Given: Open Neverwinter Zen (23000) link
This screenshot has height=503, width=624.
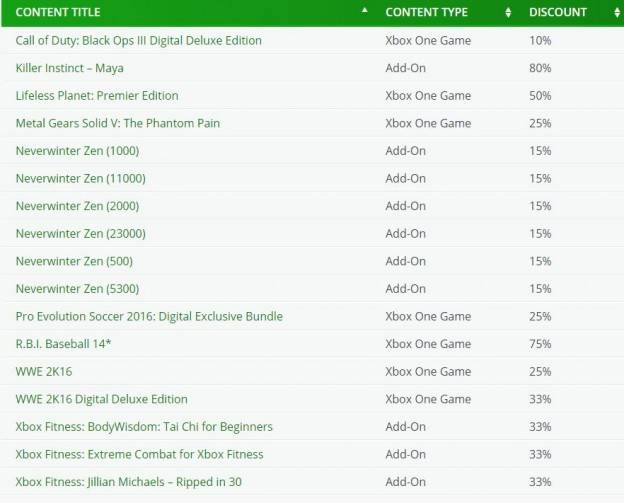Looking at the screenshot, I should pos(81,234).
